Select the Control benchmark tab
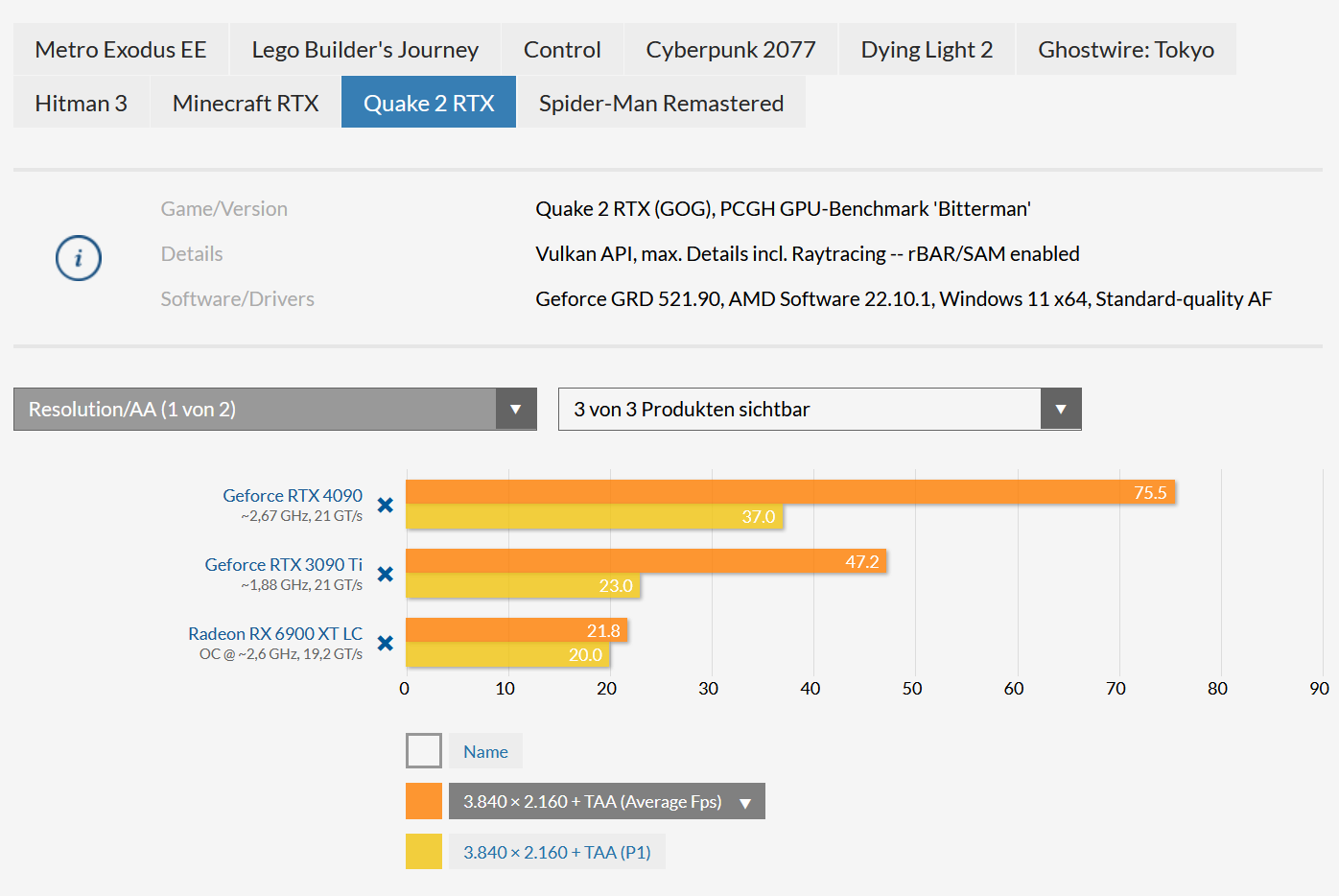The width and height of the screenshot is (1339, 896). click(x=562, y=49)
